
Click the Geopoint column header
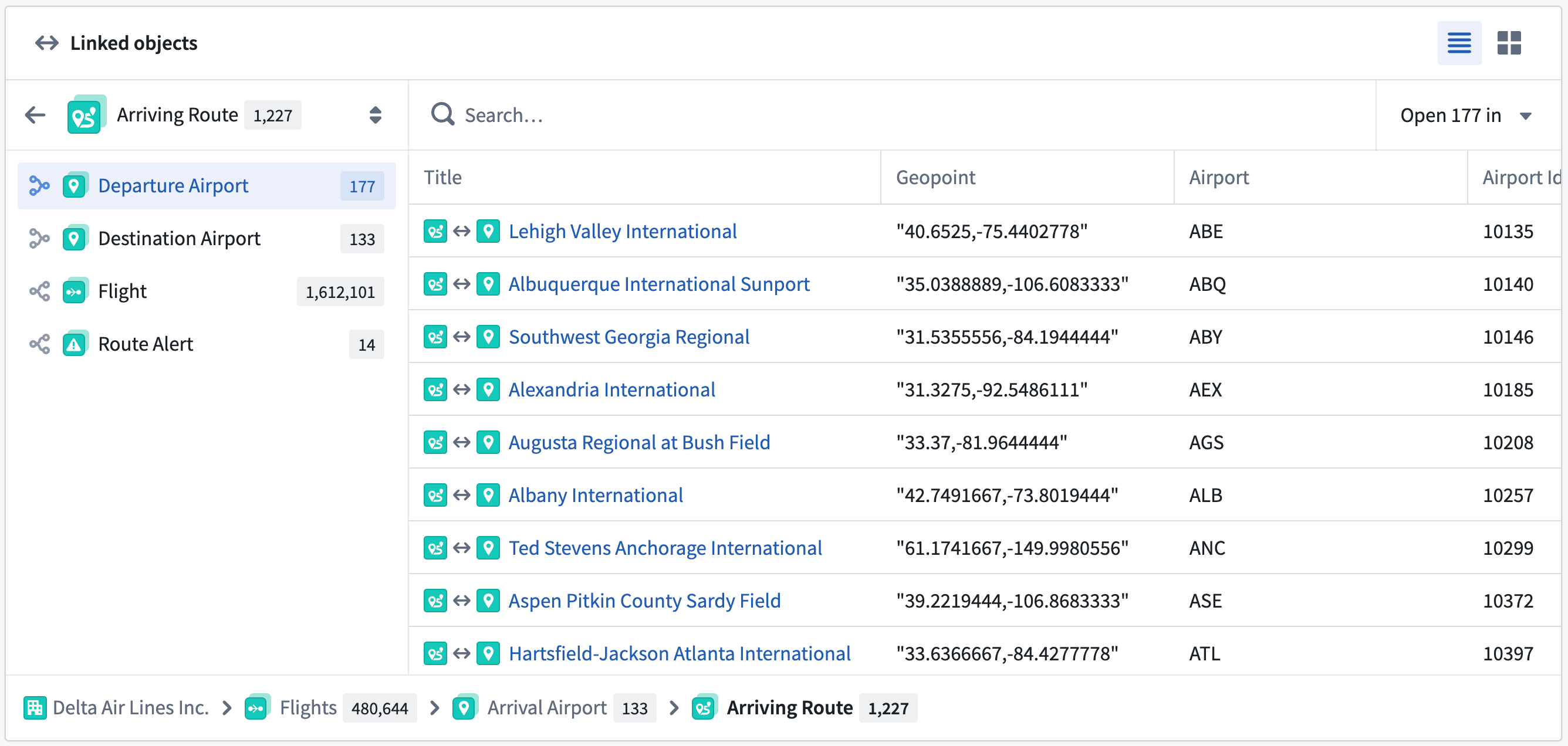[935, 177]
